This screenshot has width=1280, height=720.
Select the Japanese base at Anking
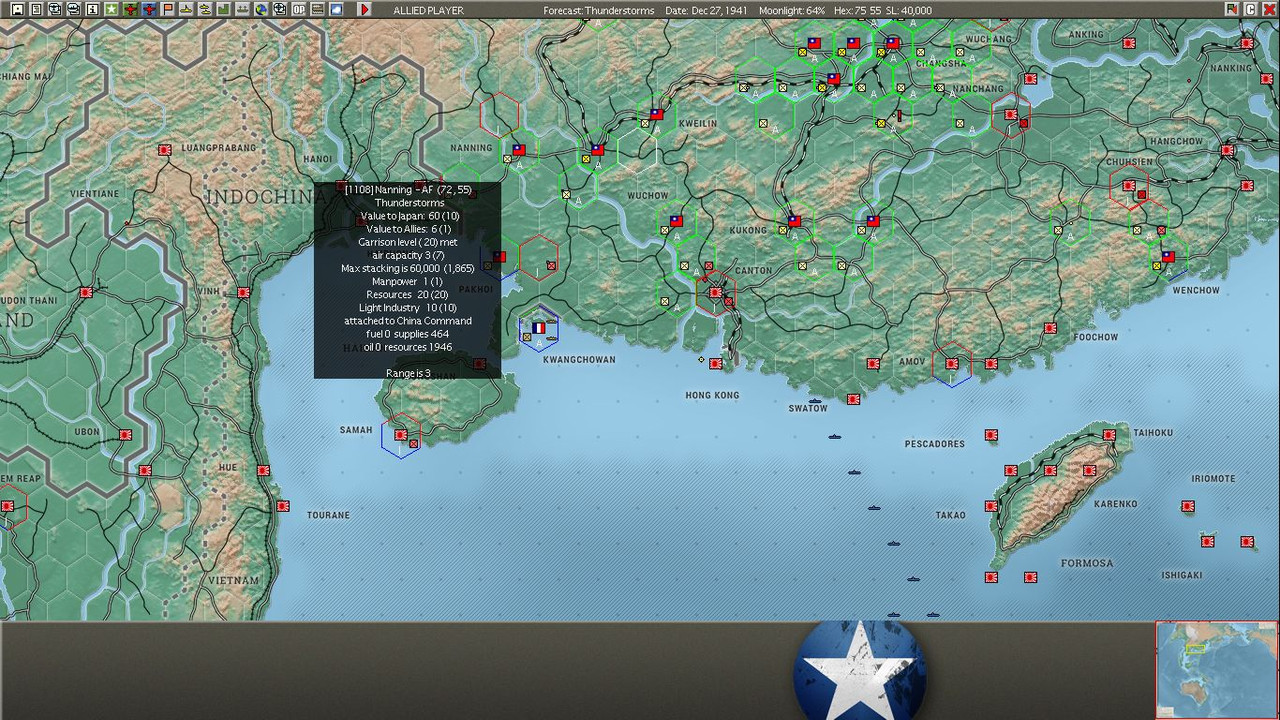1129,43
